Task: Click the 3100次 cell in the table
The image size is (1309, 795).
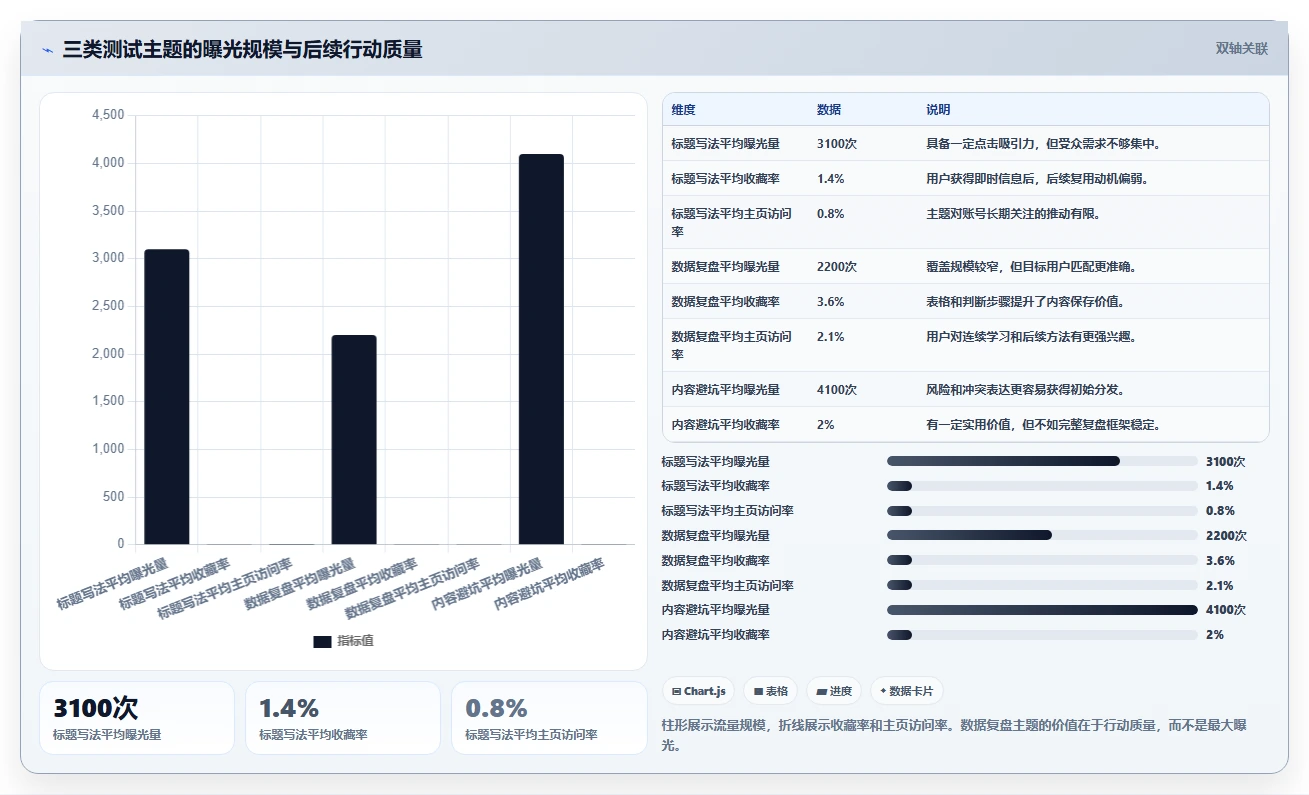Action: [x=837, y=144]
